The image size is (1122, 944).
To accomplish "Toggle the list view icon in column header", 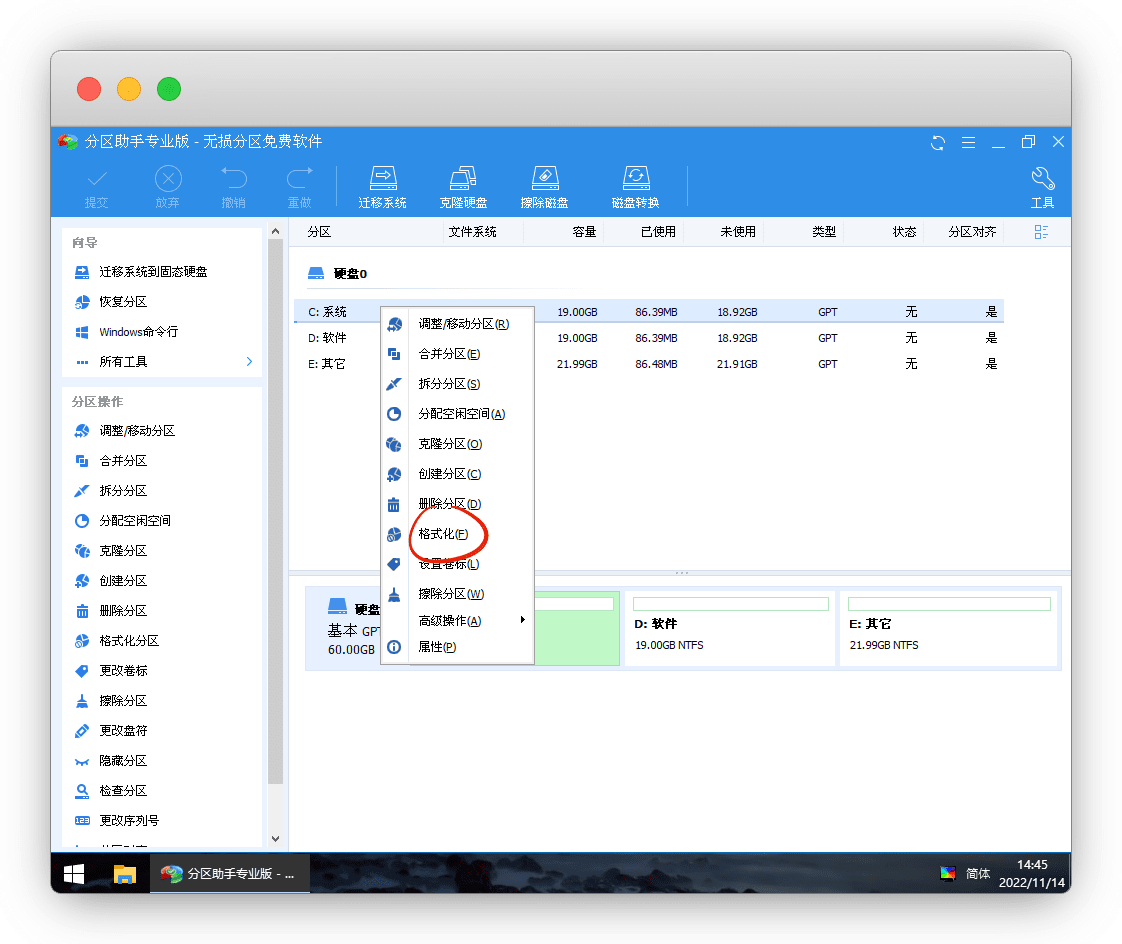I will tap(1041, 232).
